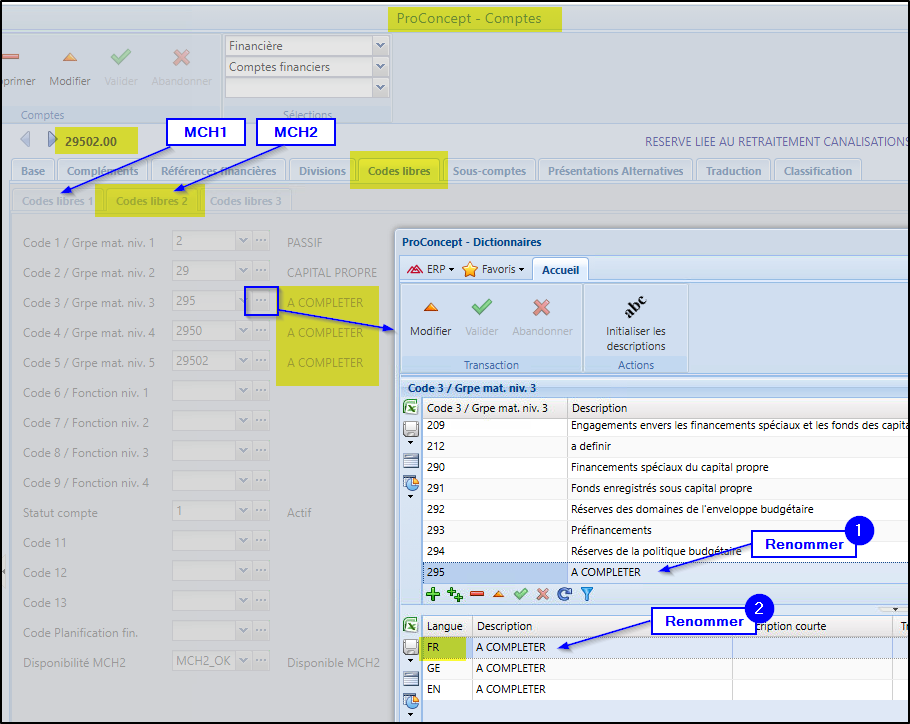910x724 pixels.
Task: Click the next record arrow beside 29502.00
Action: (x=52, y=141)
